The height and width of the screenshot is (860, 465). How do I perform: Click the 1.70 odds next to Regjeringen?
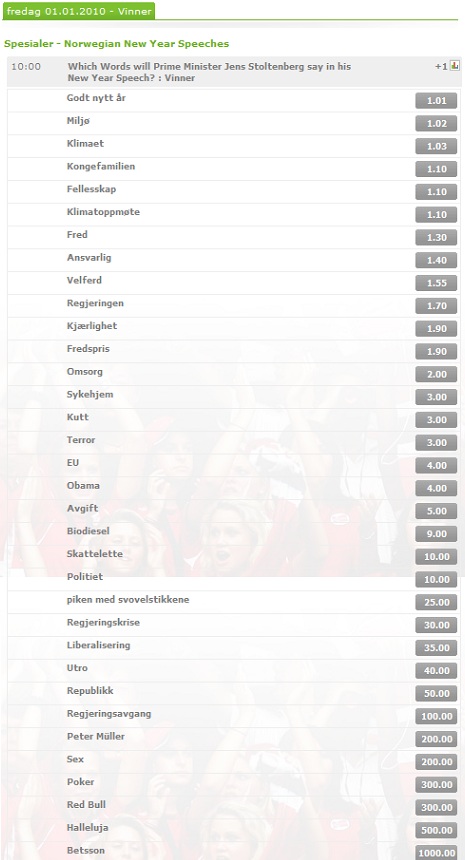click(x=436, y=306)
